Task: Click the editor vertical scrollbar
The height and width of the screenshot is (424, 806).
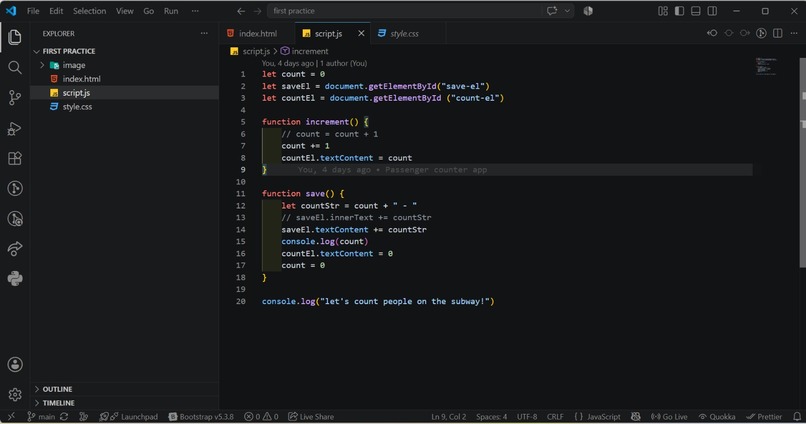Action: click(802, 163)
